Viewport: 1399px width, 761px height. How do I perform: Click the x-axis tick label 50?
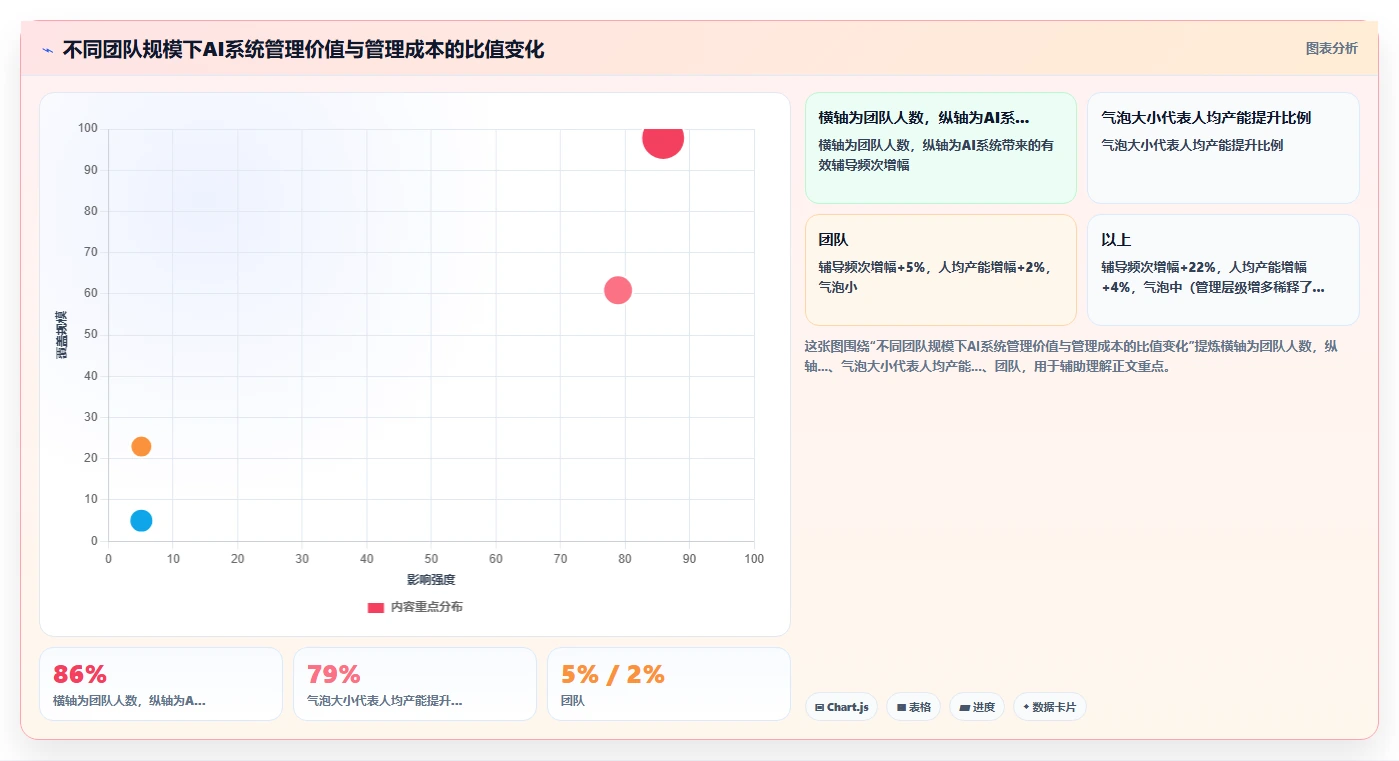431,559
